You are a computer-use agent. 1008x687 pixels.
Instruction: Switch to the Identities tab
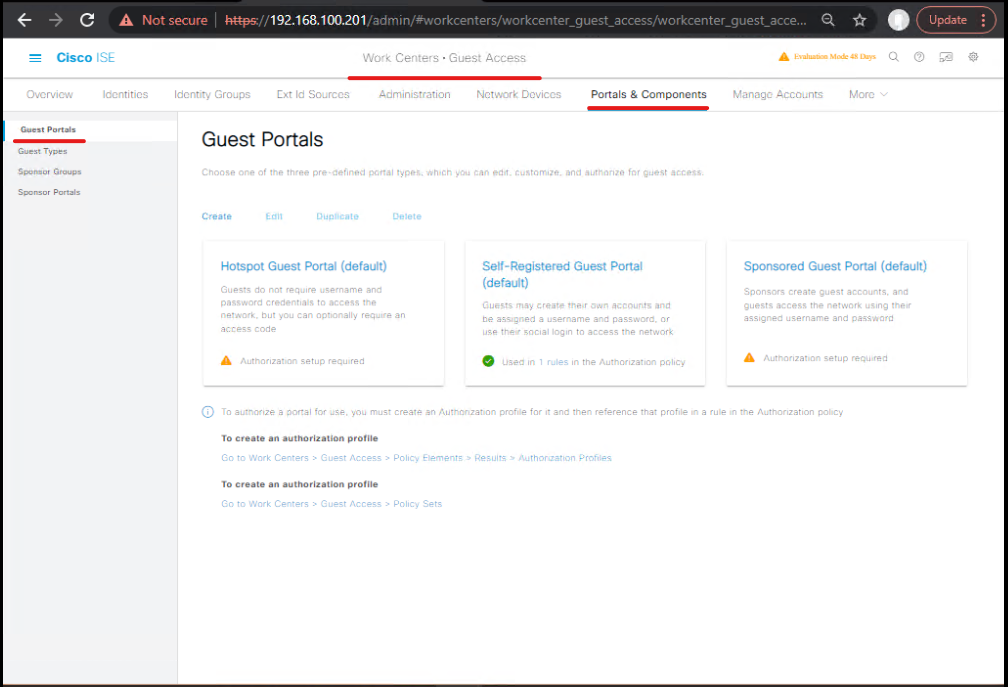[x=125, y=94]
